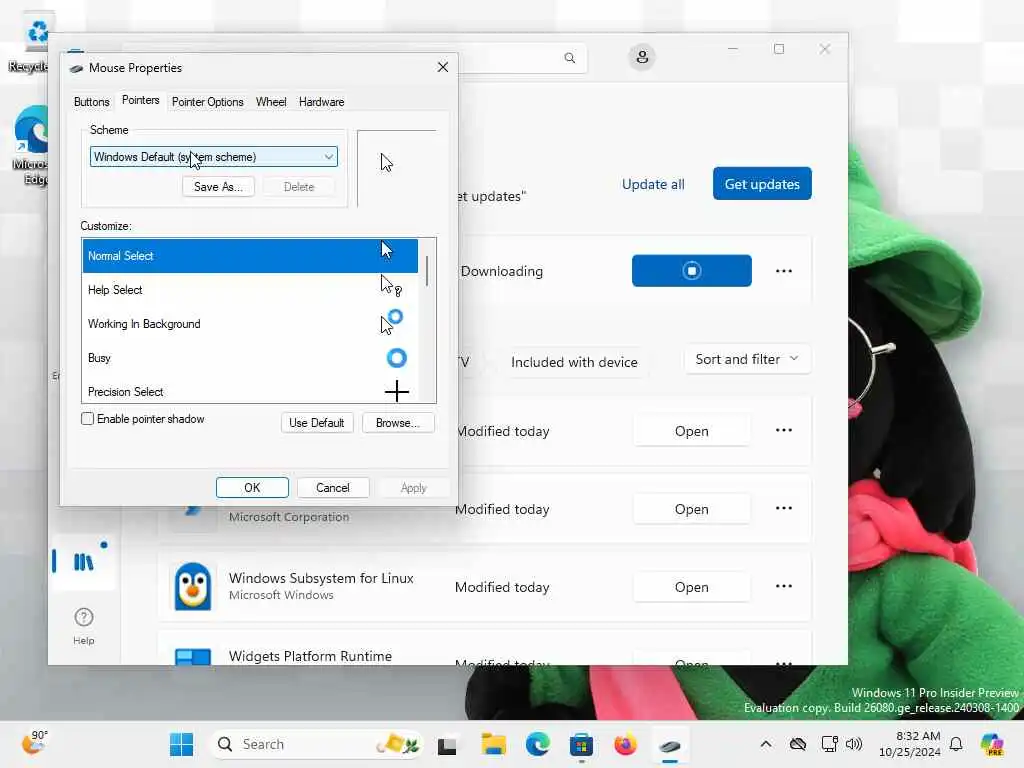Expand the Scheme dropdown list
Image resolution: width=1024 pixels, height=768 pixels.
[214, 157]
